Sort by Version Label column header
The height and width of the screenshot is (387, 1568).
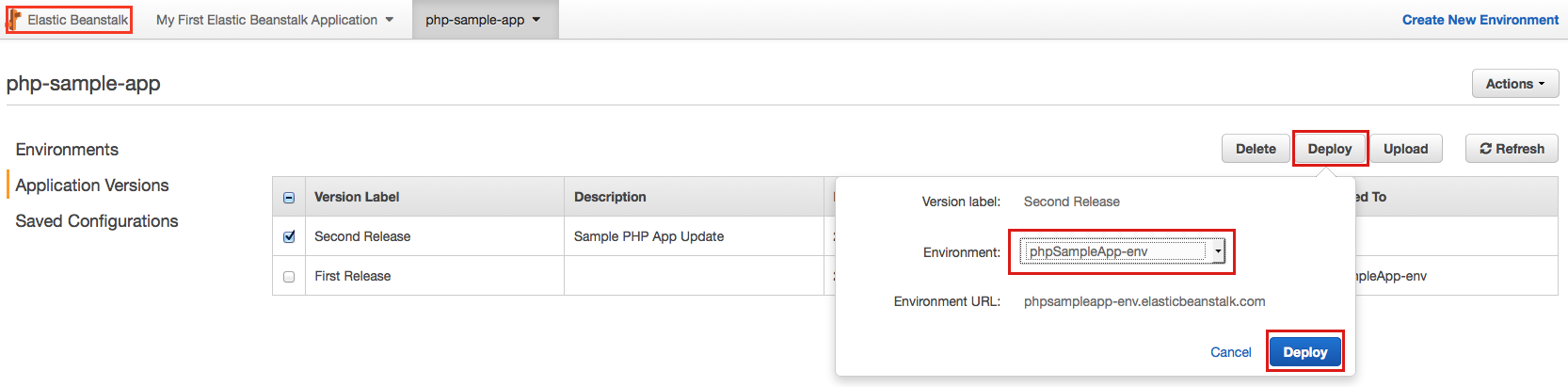pyautogui.click(x=357, y=197)
